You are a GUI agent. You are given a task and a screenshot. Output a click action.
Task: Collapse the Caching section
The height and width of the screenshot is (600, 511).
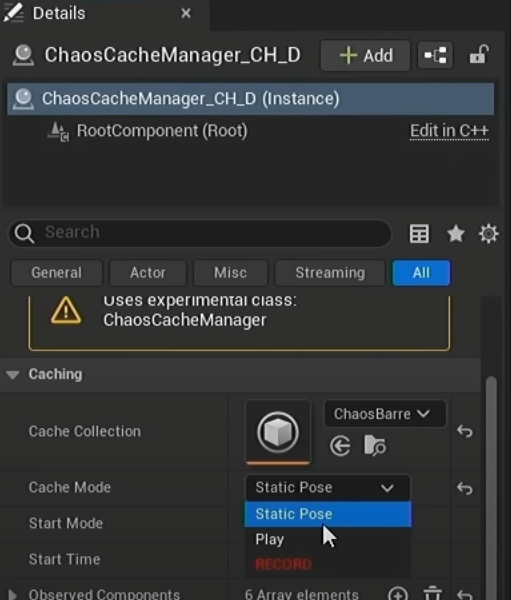tap(13, 374)
